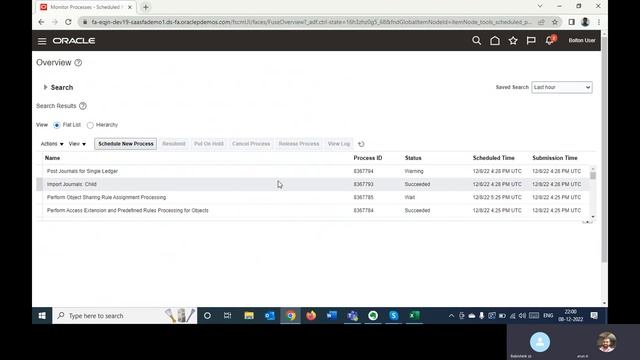
Task: Close the Monitor Processes browser tab
Action: tap(130, 7)
